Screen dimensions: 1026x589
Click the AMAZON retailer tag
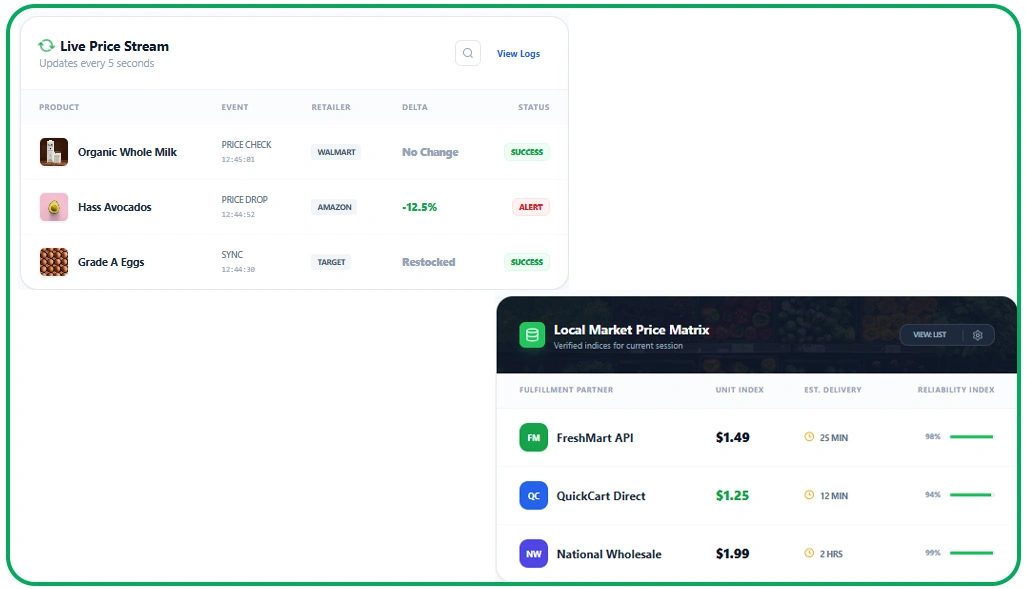334,207
